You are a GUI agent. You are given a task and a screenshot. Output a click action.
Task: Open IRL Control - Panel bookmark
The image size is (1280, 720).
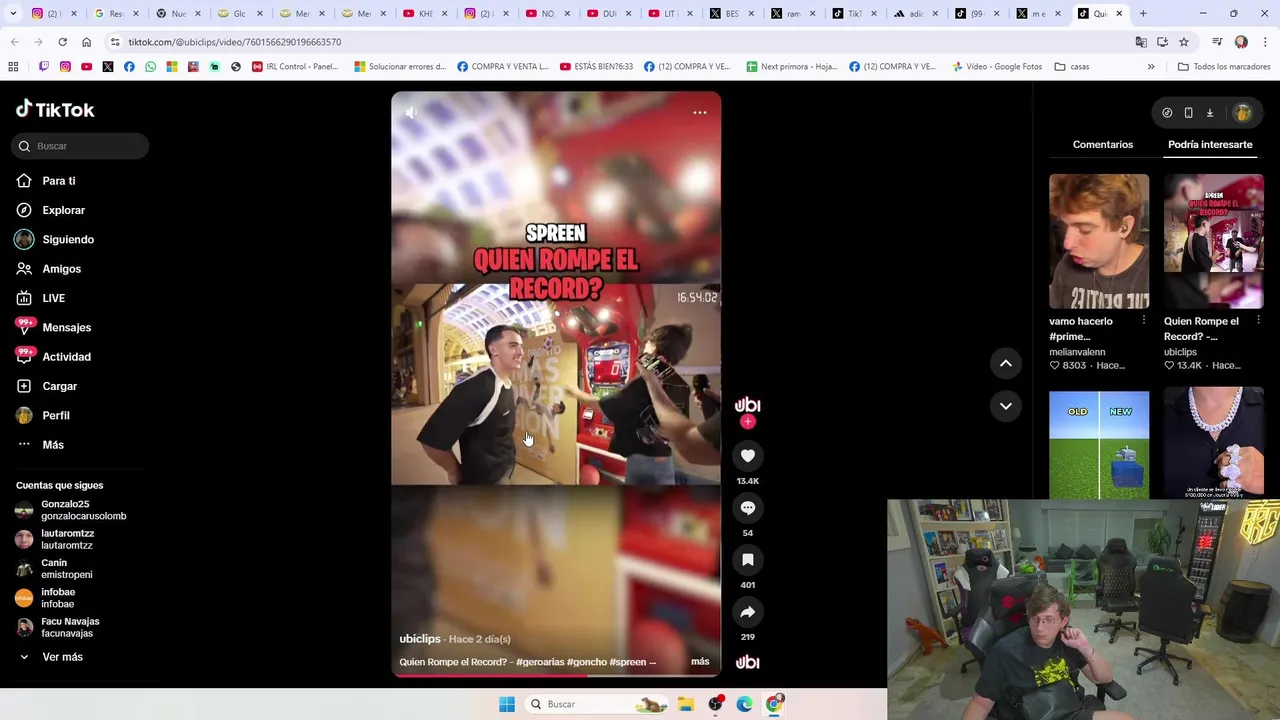pyautogui.click(x=295, y=67)
